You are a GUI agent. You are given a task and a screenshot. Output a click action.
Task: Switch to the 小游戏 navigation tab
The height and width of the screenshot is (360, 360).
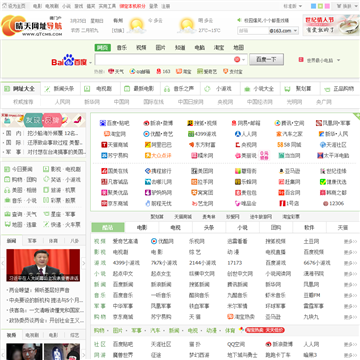pyautogui.click(x=220, y=89)
